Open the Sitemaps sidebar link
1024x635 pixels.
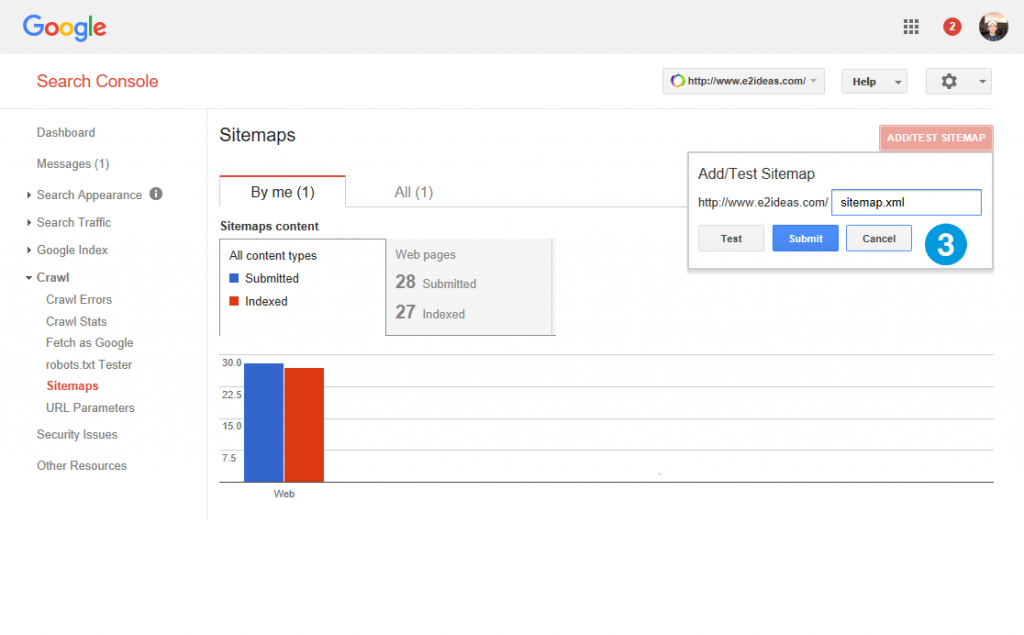coord(72,386)
